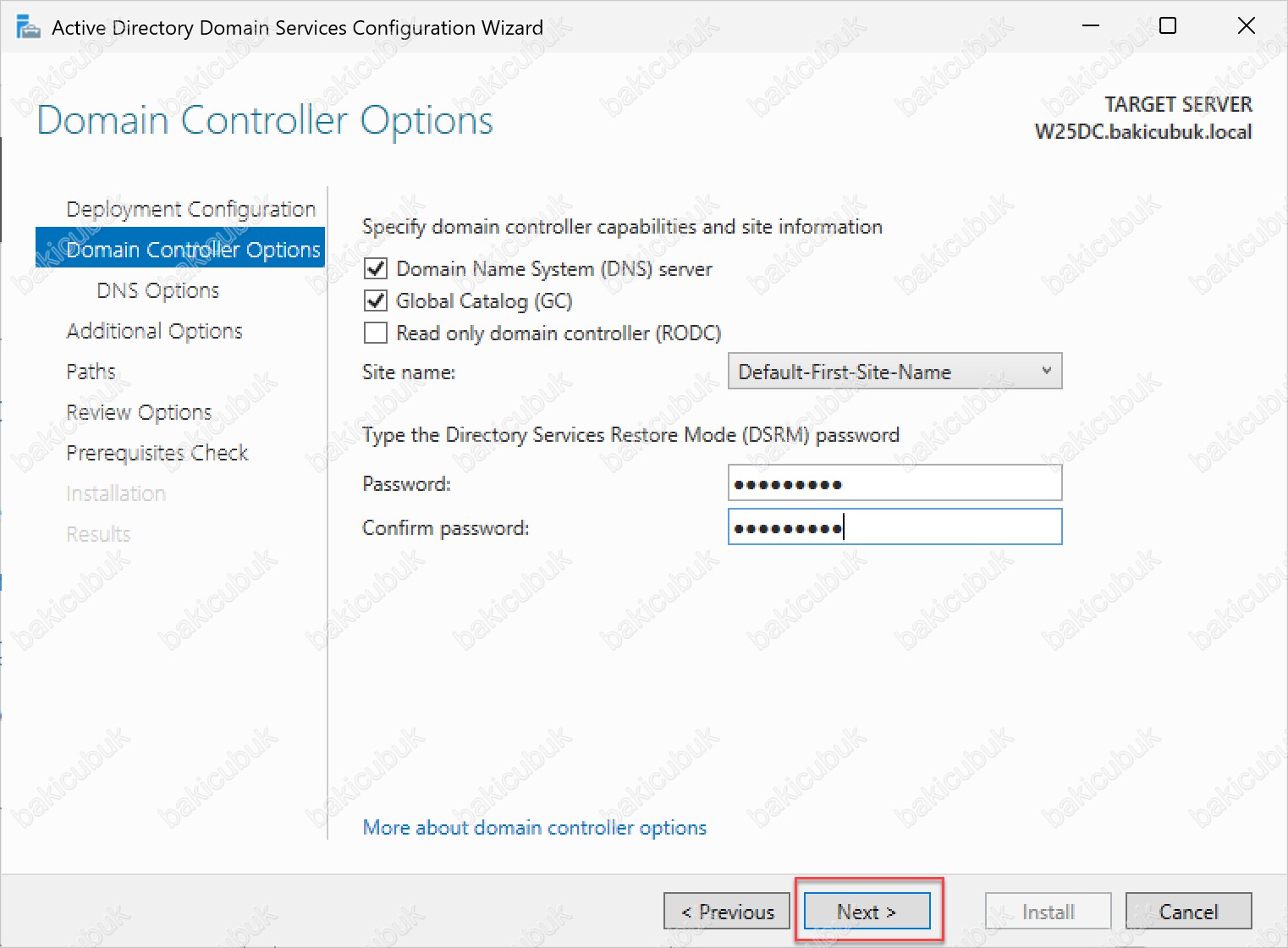Viewport: 1288px width, 948px height.
Task: Maximize the wizard window
Action: (x=1168, y=26)
